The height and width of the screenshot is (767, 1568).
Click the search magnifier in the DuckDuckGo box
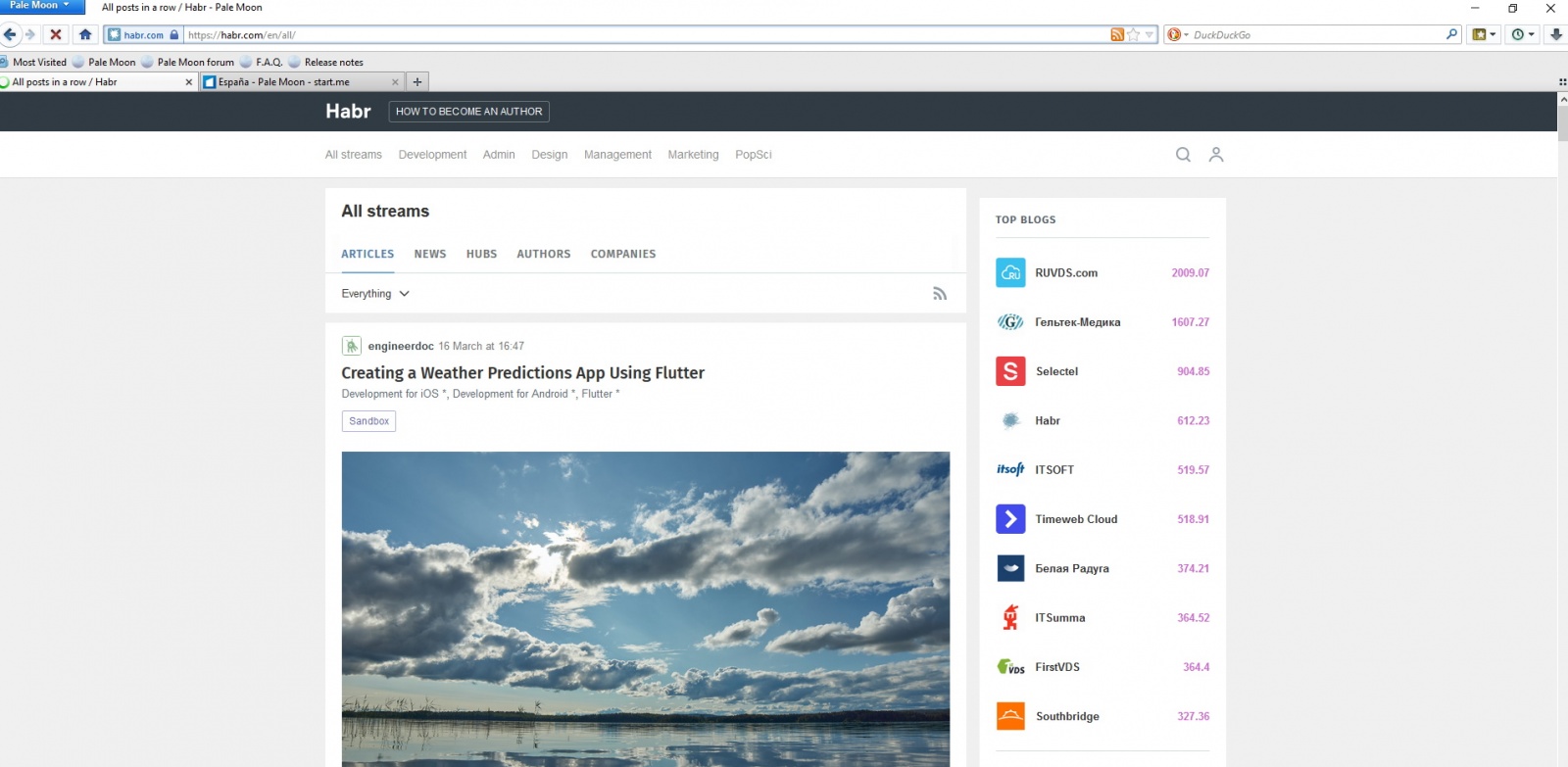[1451, 34]
